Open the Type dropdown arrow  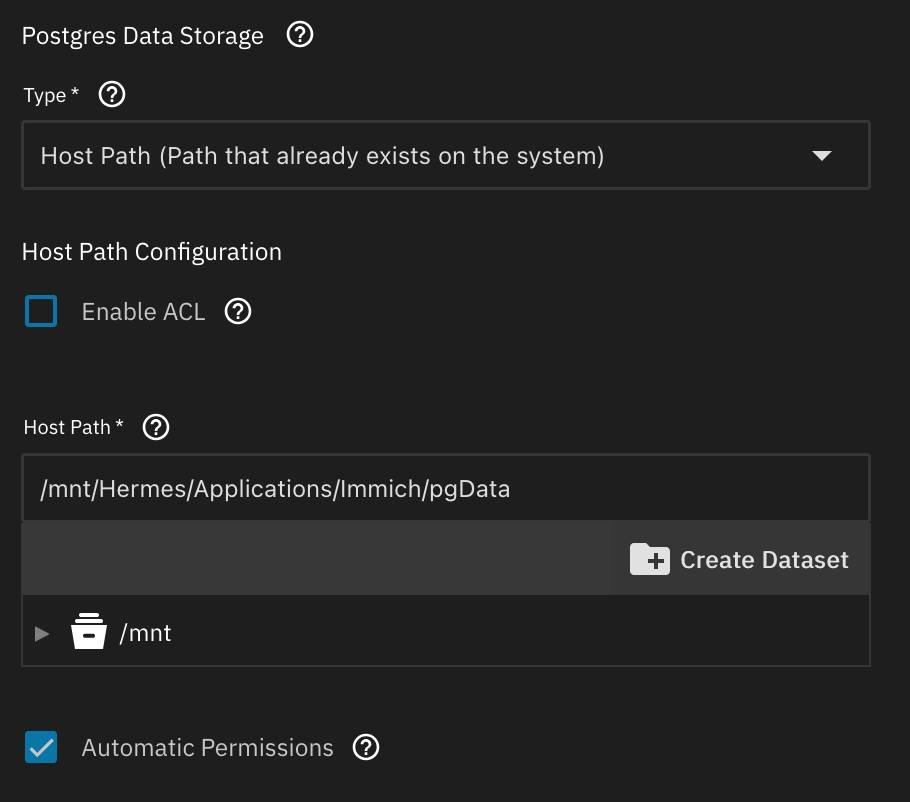[x=821, y=156]
